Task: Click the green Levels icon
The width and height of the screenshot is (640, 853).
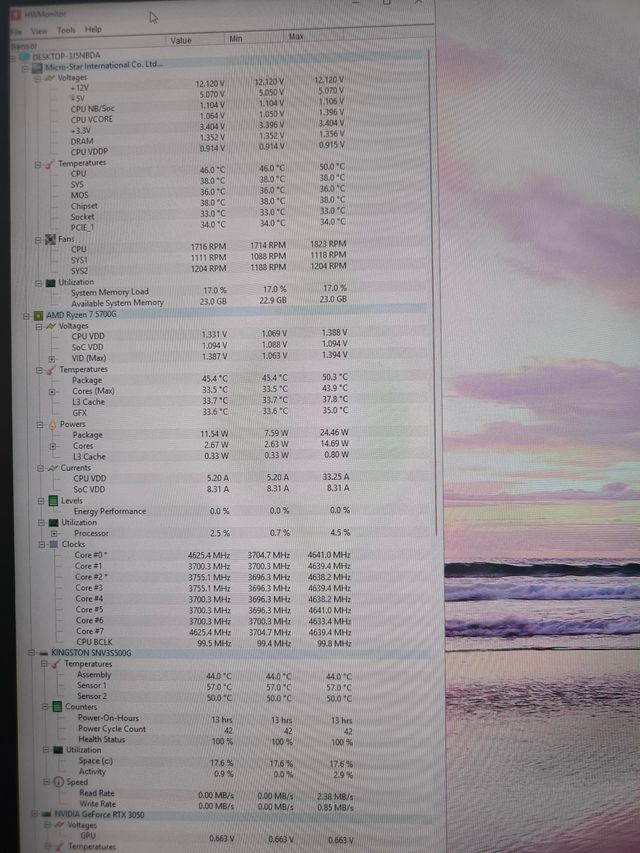Action: 53,500
